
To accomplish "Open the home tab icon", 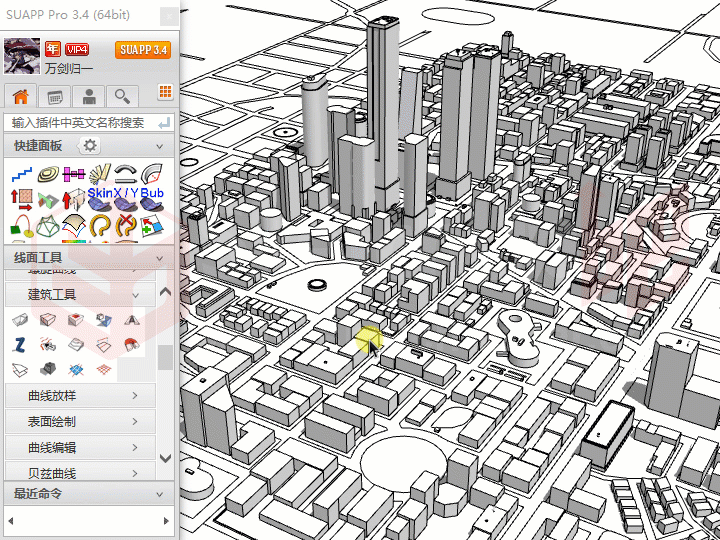I will point(21,96).
